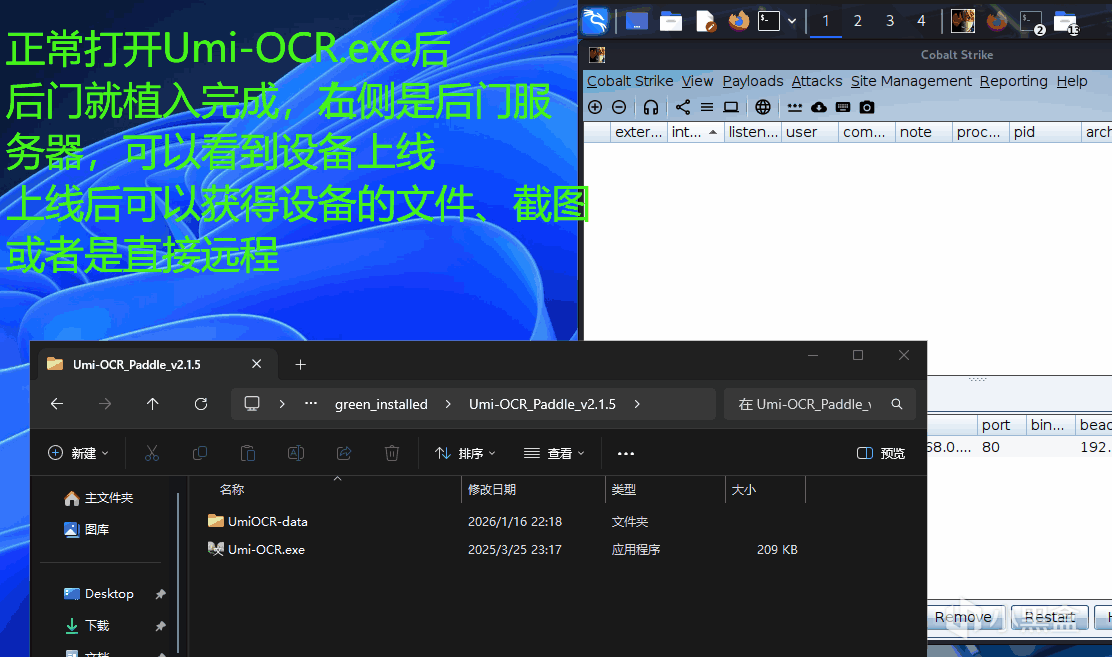Open Site Management menu
The height and width of the screenshot is (657, 1112).
click(911, 81)
